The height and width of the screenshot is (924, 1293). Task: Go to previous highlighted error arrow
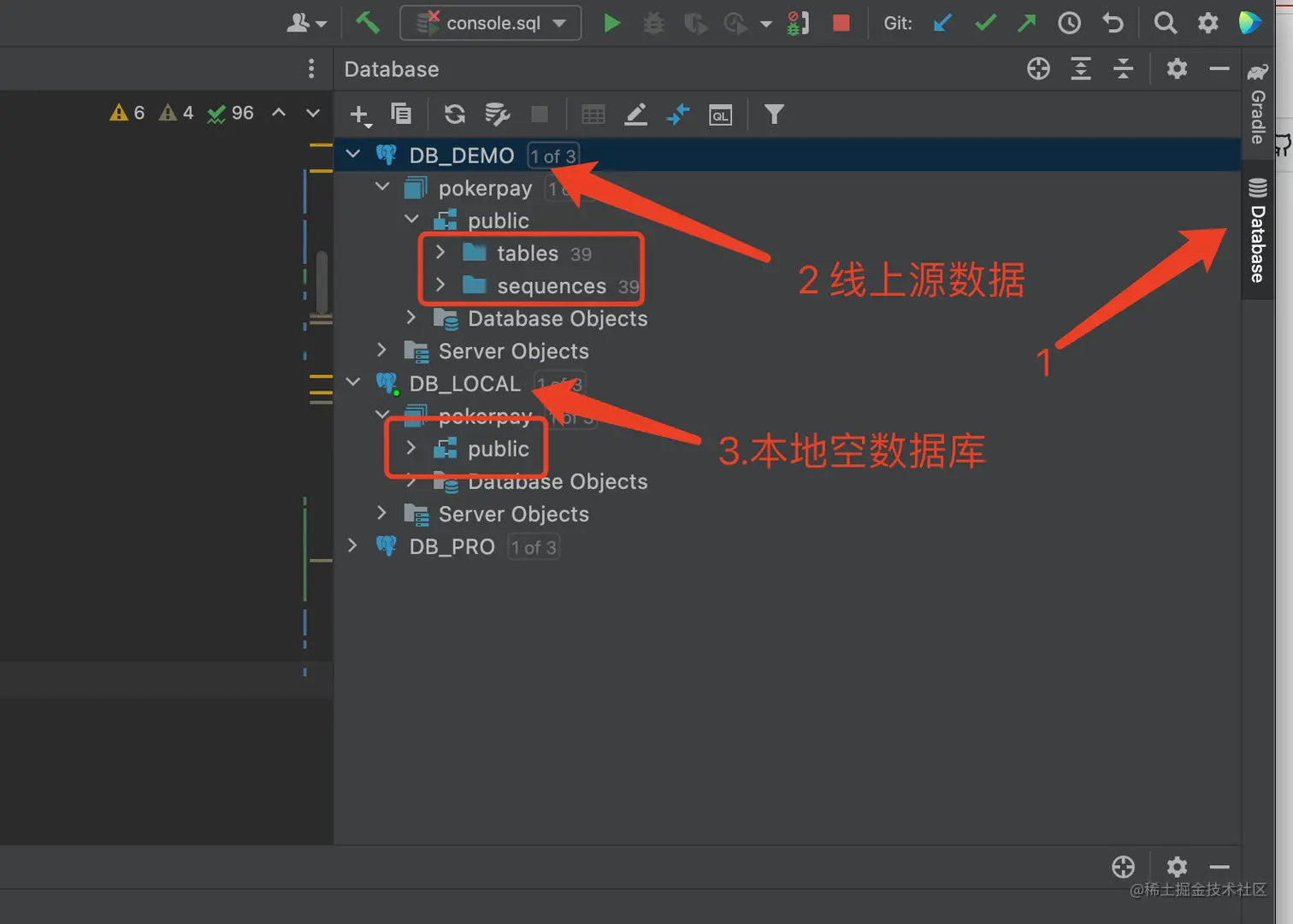[x=279, y=112]
